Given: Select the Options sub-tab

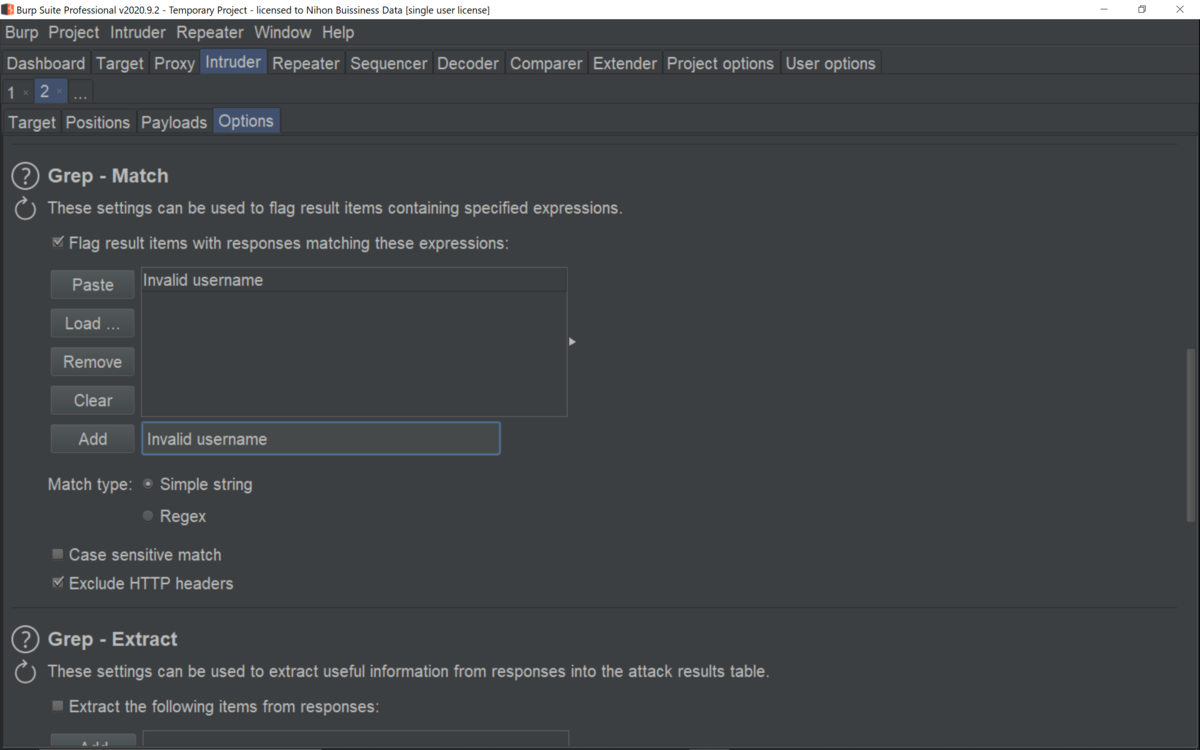Looking at the screenshot, I should click(x=246, y=121).
